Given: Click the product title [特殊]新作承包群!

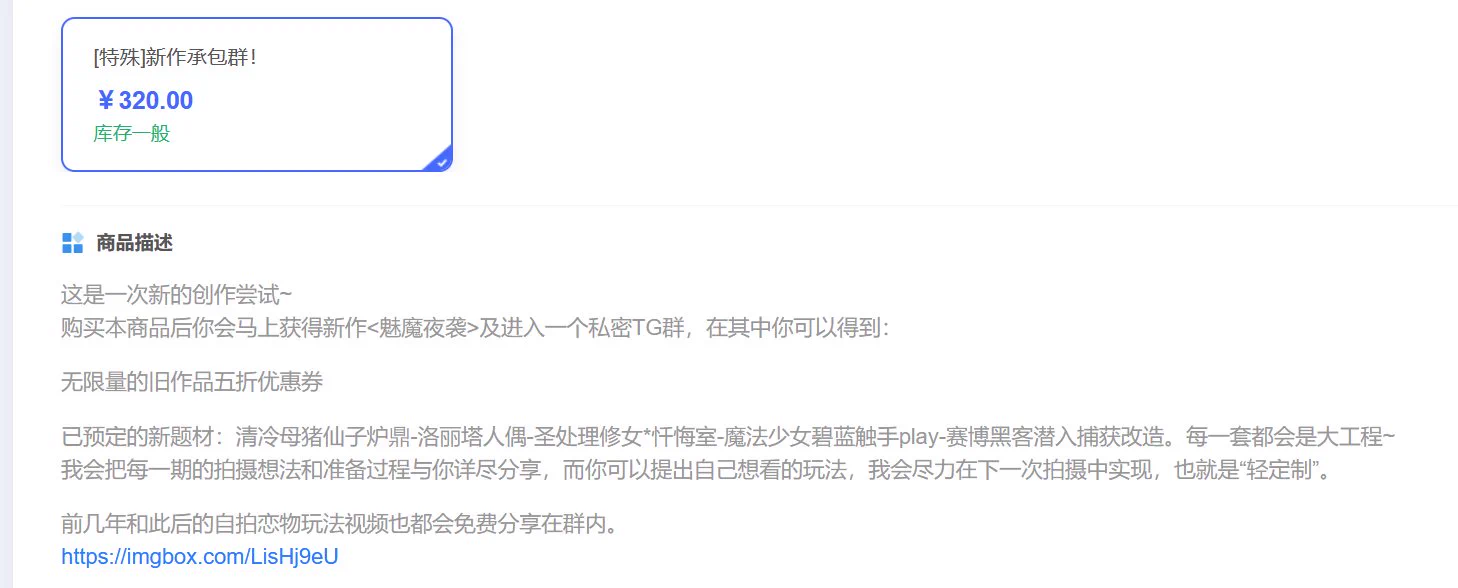Looking at the screenshot, I should [175, 57].
